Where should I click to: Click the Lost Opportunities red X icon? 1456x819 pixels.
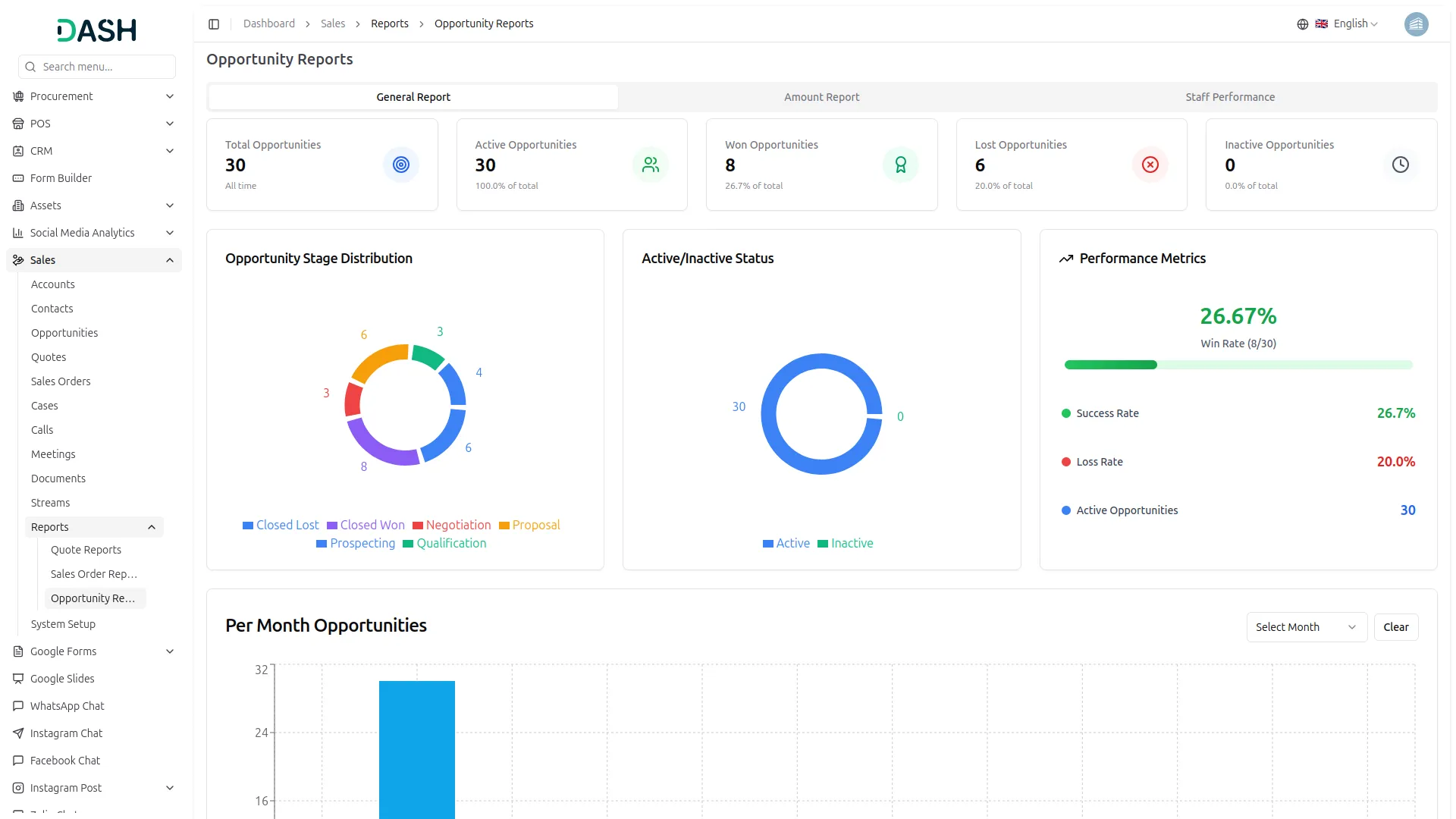(x=1150, y=165)
